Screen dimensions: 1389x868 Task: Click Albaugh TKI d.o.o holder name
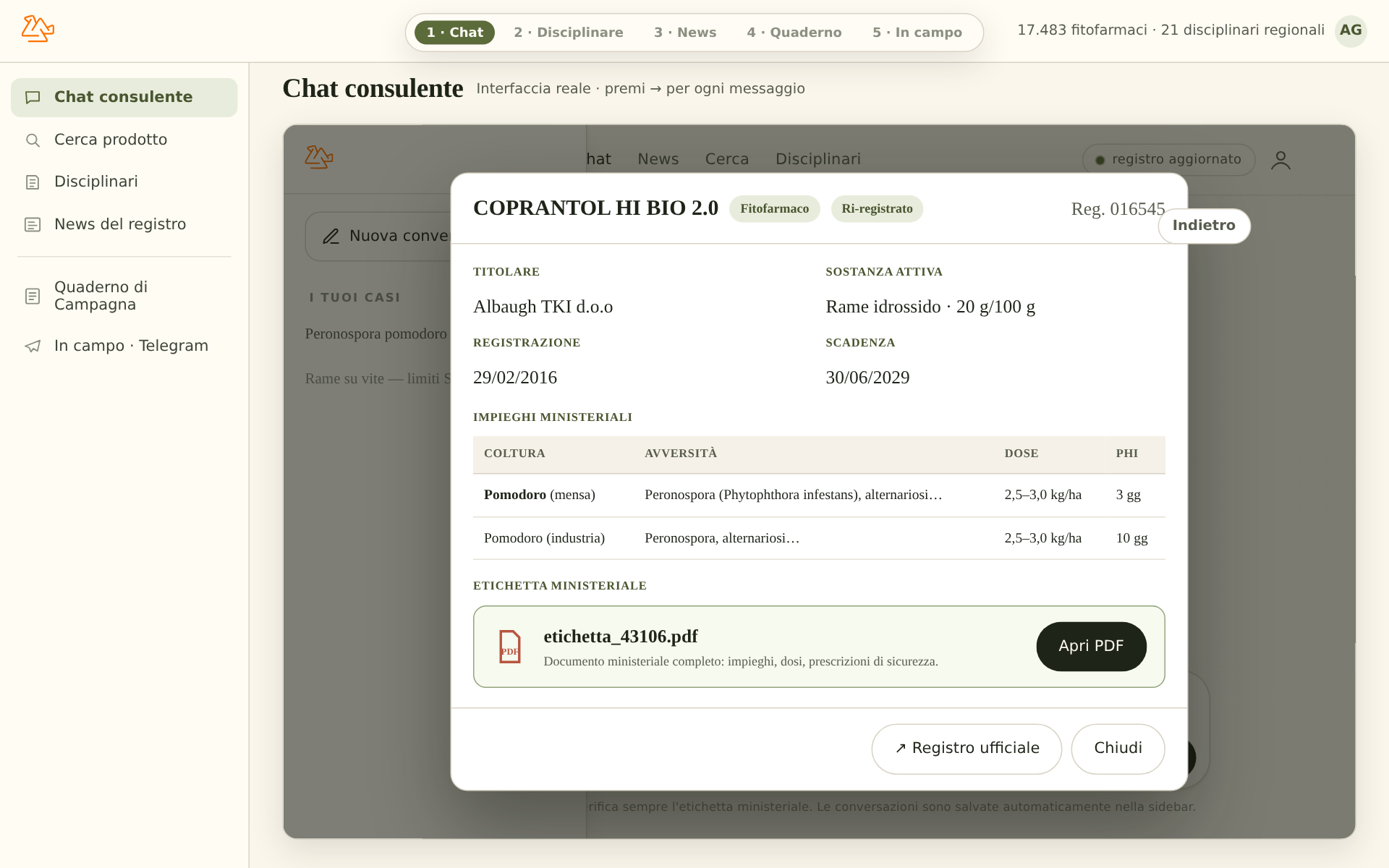click(x=543, y=307)
